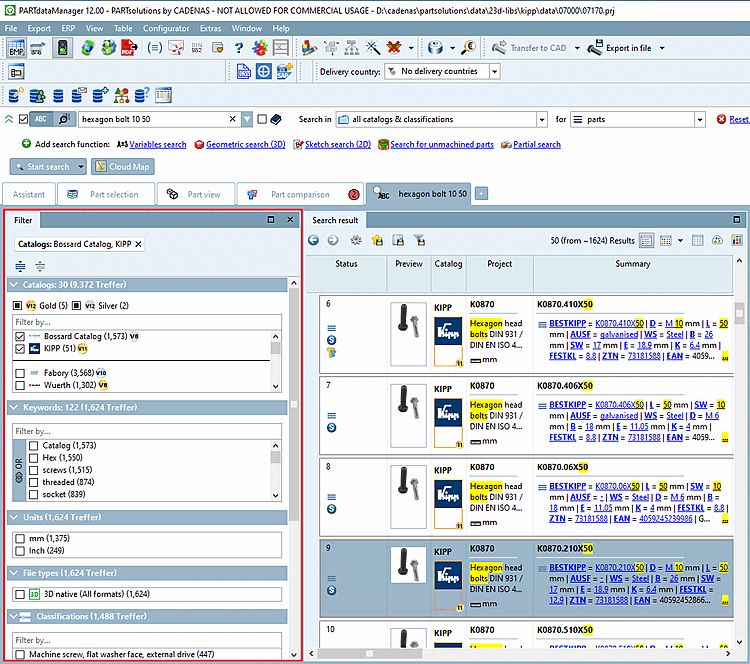Click the traffic light status icon

point(62,48)
